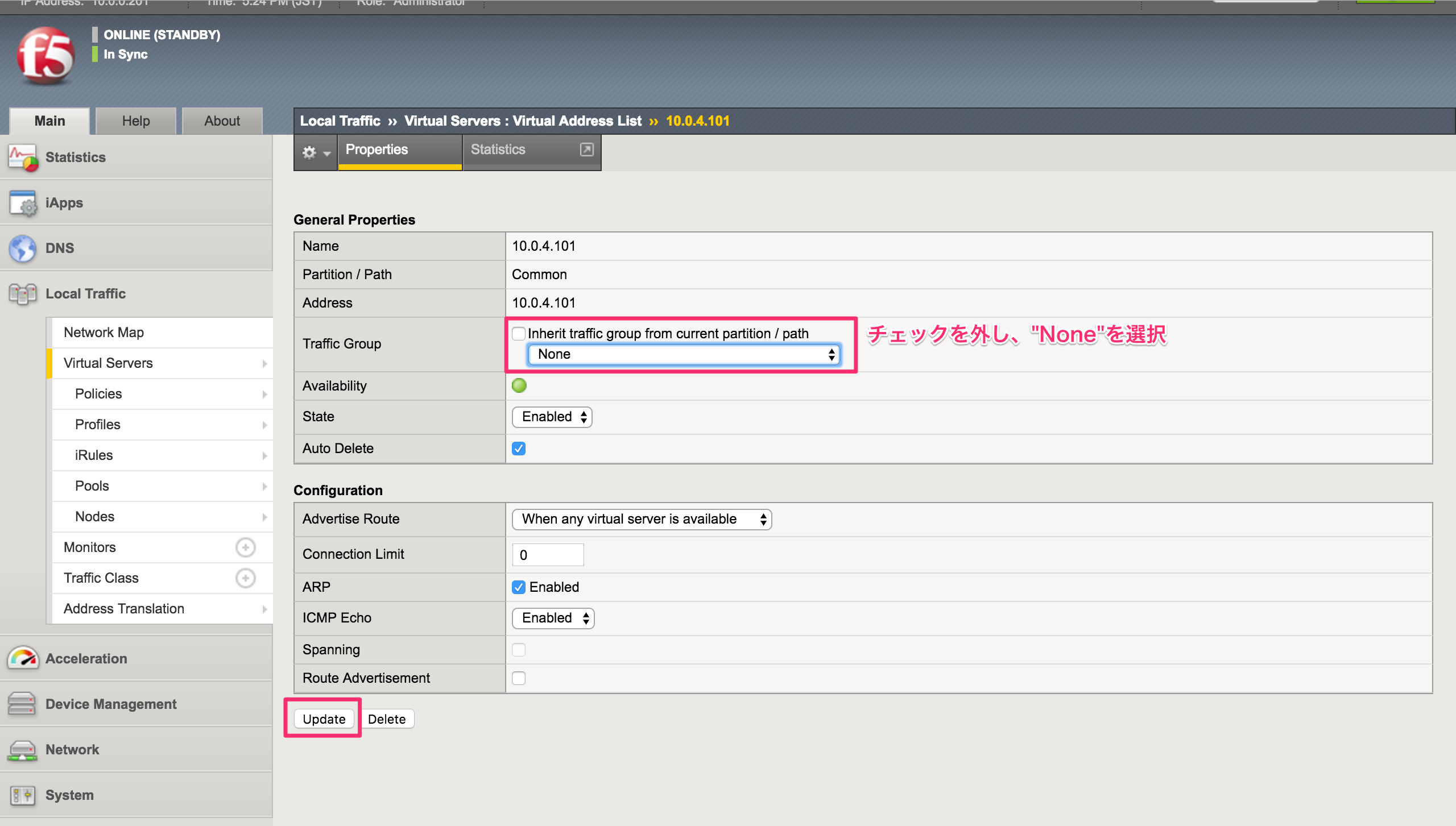Click the Acceleration speedometer icon
This screenshot has width=1456, height=826.
coord(23,658)
